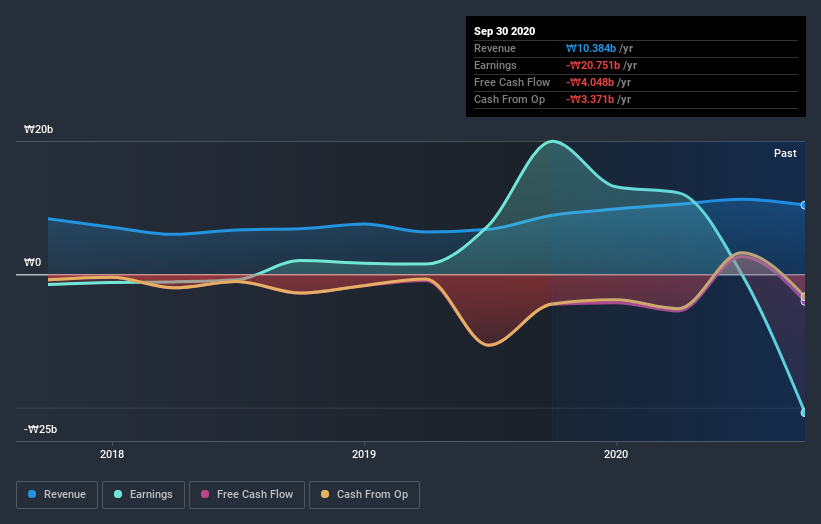This screenshot has height=524, width=821.
Task: Click the Earnings peak near late 2019
Action: (x=552, y=141)
